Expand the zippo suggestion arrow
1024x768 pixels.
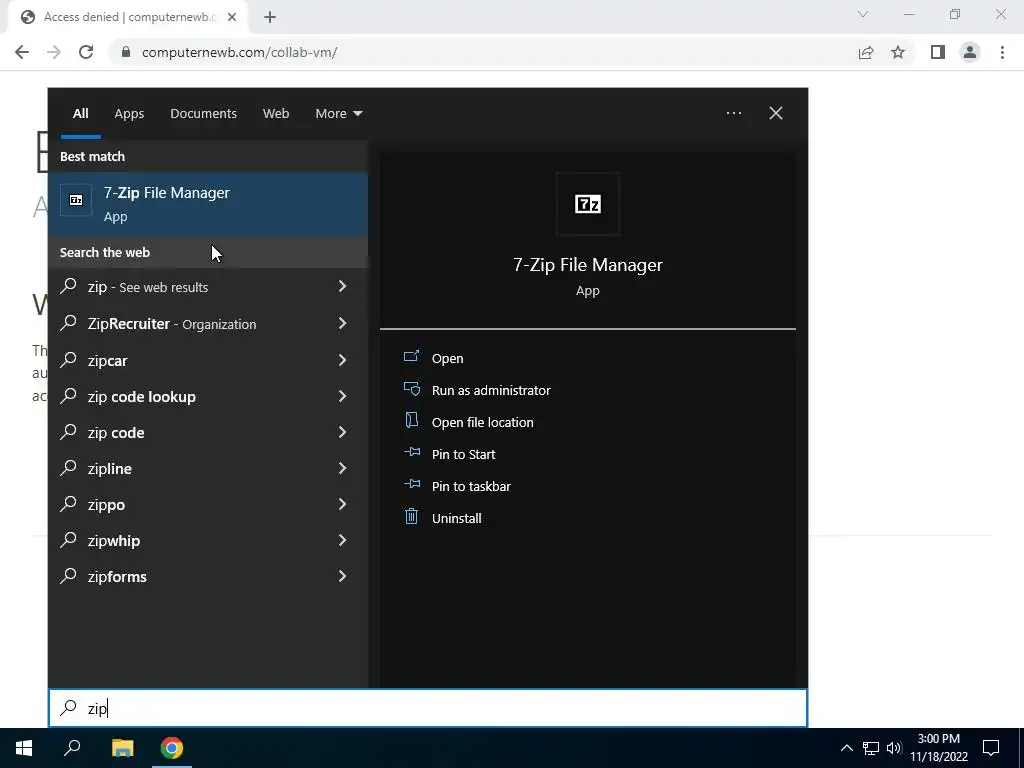(x=342, y=504)
